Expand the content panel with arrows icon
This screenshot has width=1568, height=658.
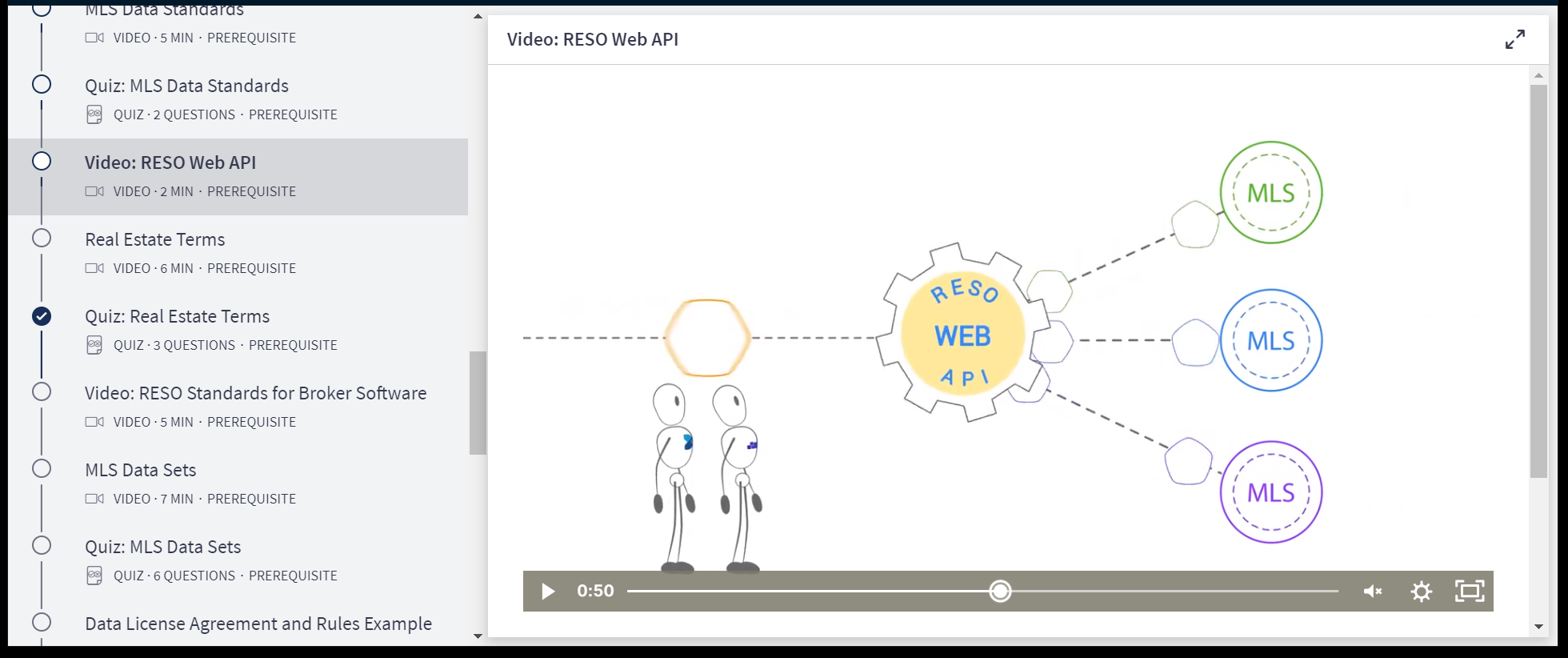1514,39
